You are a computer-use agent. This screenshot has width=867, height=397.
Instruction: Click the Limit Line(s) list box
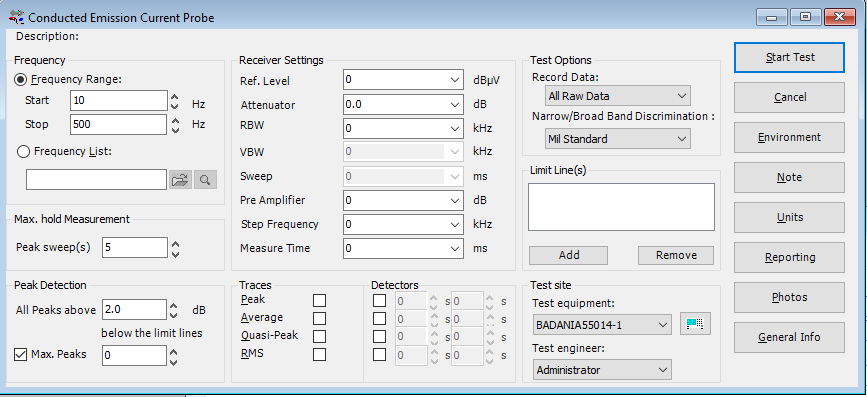coord(621,207)
